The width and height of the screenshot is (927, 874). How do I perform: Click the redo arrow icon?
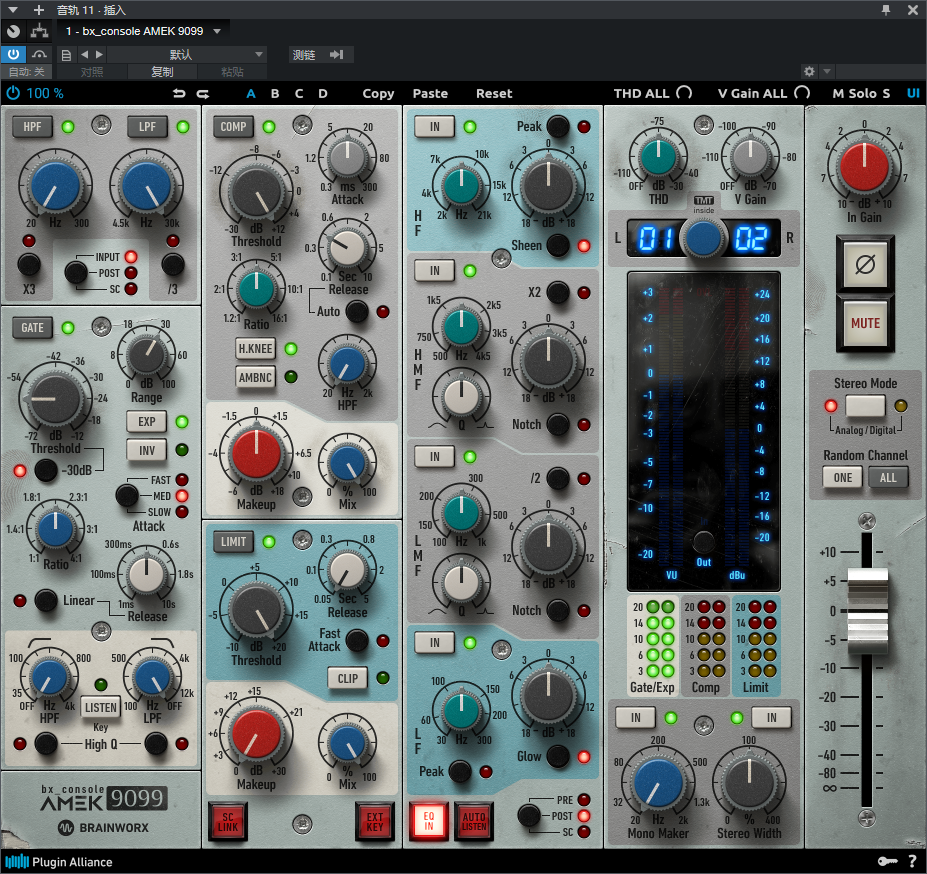203,93
